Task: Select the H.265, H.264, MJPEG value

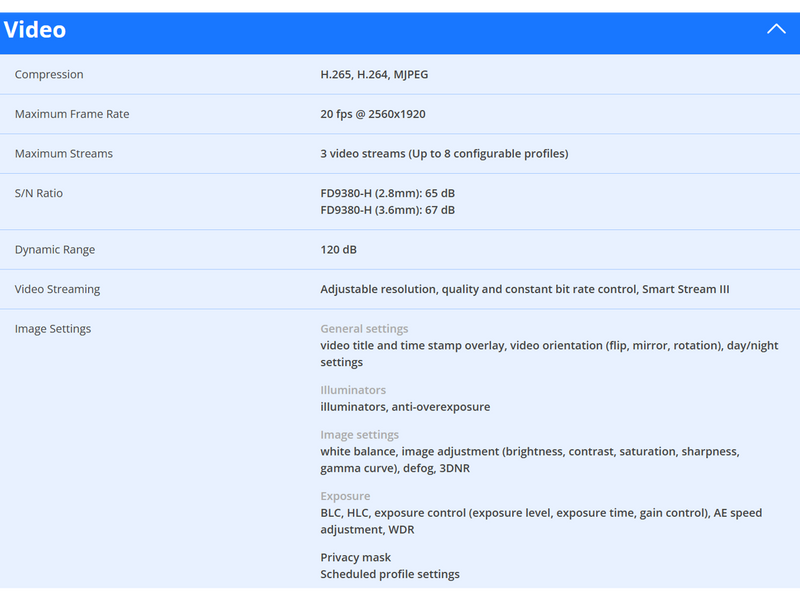Action: point(374,75)
